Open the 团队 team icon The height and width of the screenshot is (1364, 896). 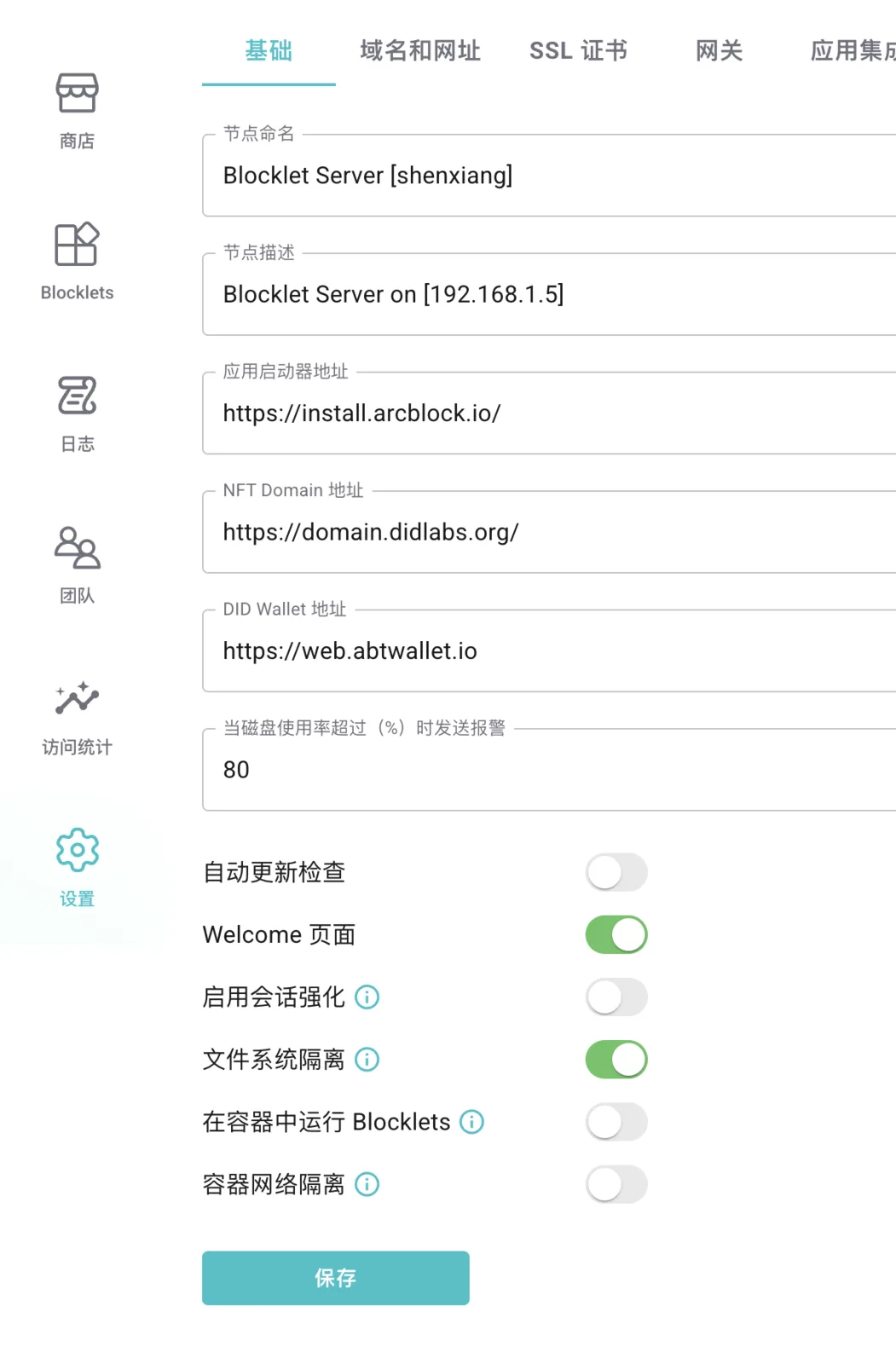(x=77, y=547)
